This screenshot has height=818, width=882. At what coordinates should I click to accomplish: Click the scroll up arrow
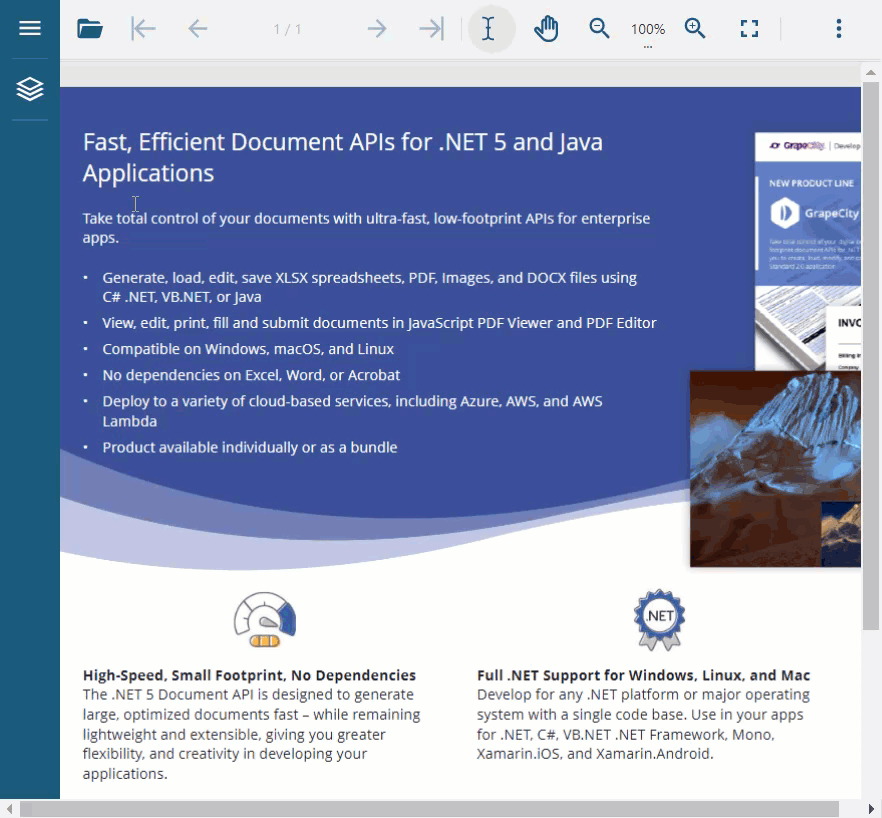pos(871,73)
